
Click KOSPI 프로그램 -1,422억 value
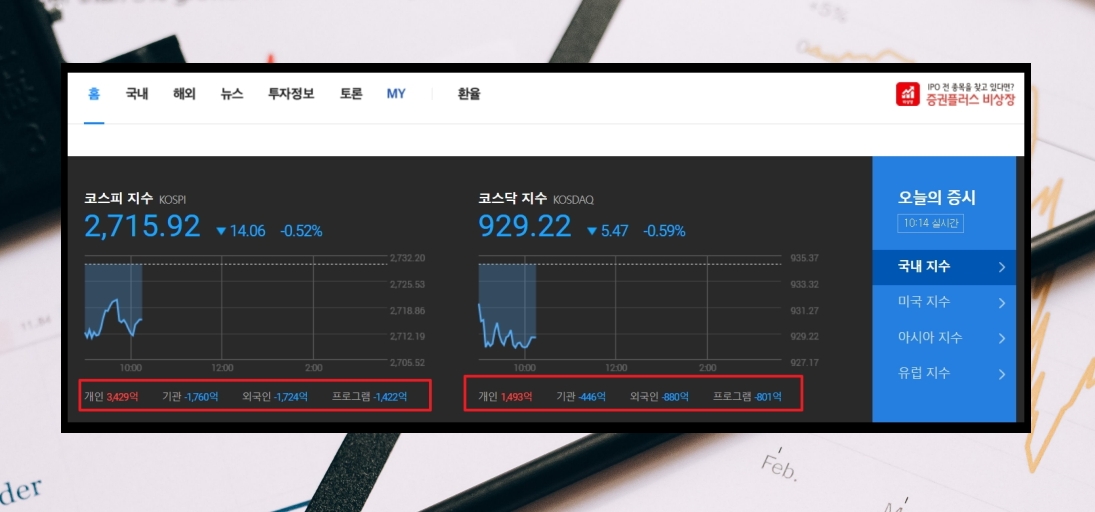coord(390,397)
